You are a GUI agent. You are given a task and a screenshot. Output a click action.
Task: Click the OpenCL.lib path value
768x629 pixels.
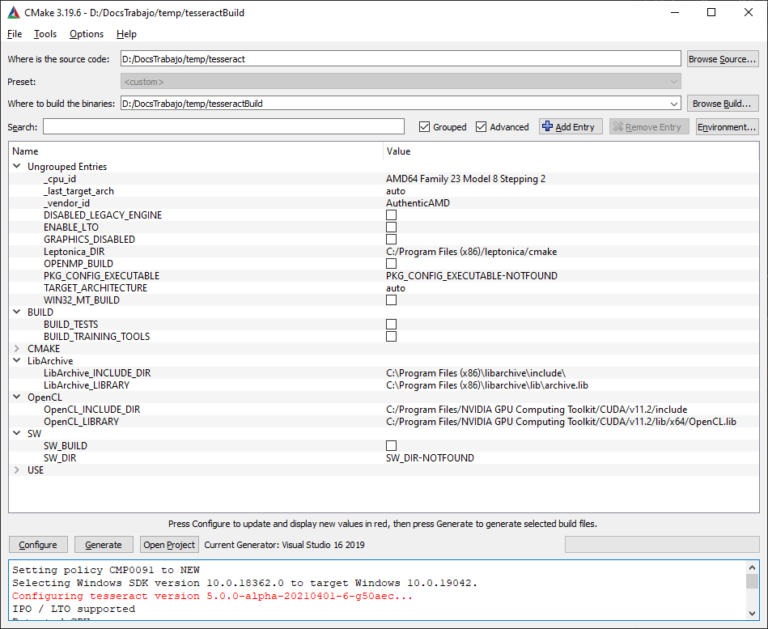561,421
